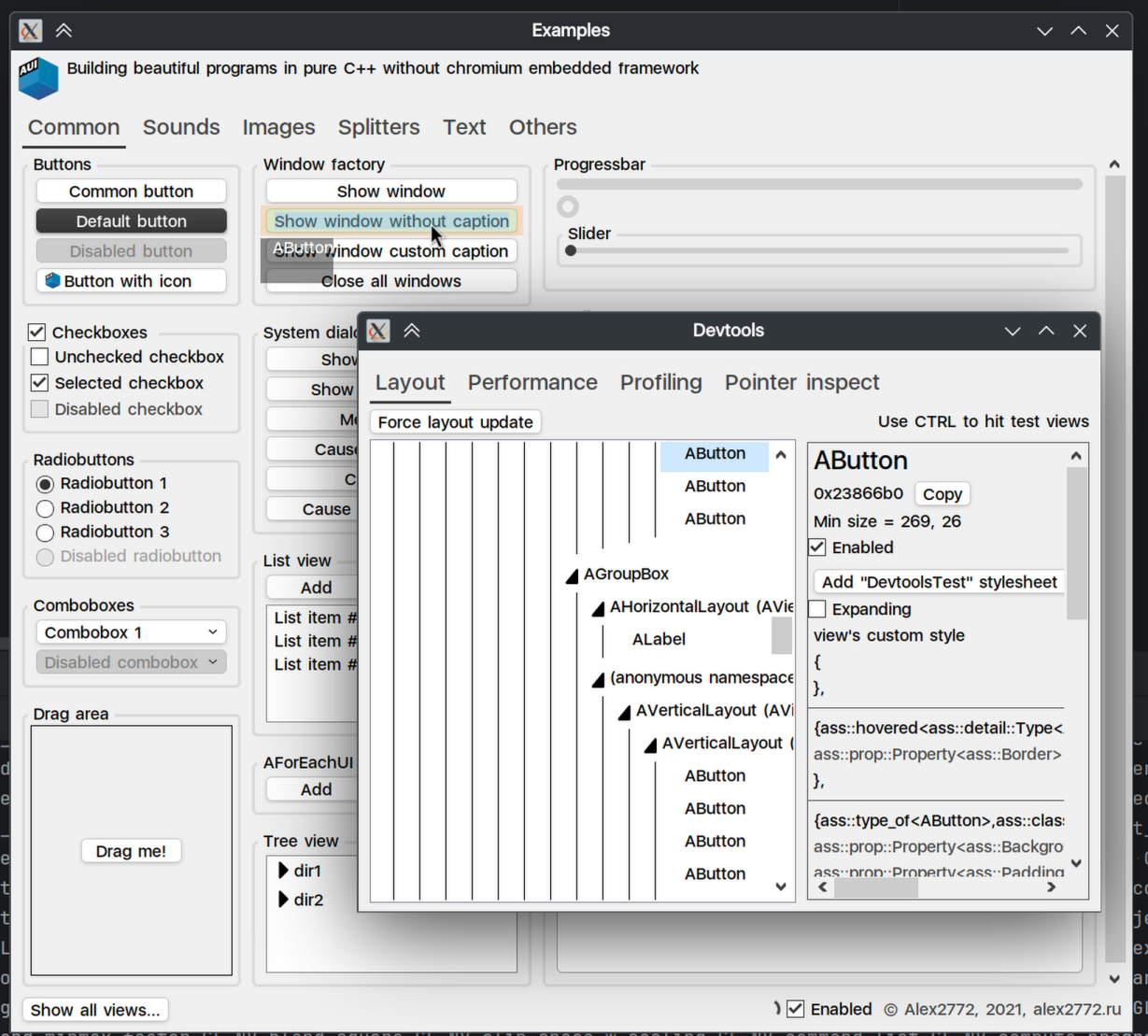Select ALabel node in Devtools tree
Image resolution: width=1148 pixels, height=1036 pixels.
659,640
